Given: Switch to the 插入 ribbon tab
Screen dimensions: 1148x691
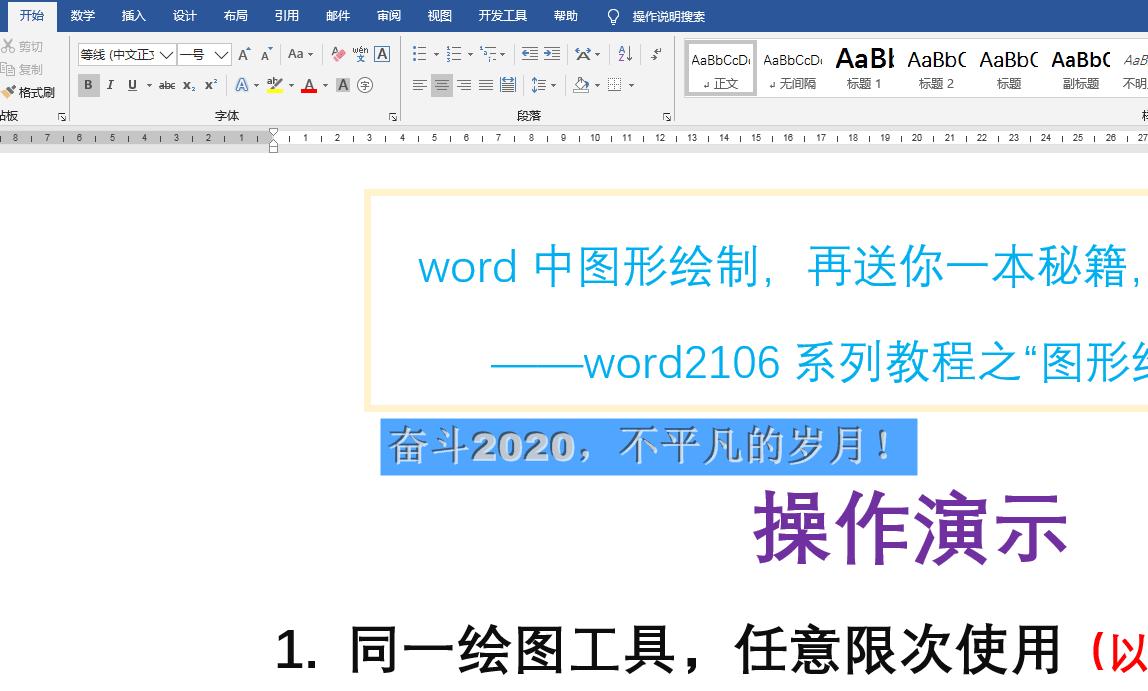Looking at the screenshot, I should pyautogui.click(x=133, y=16).
